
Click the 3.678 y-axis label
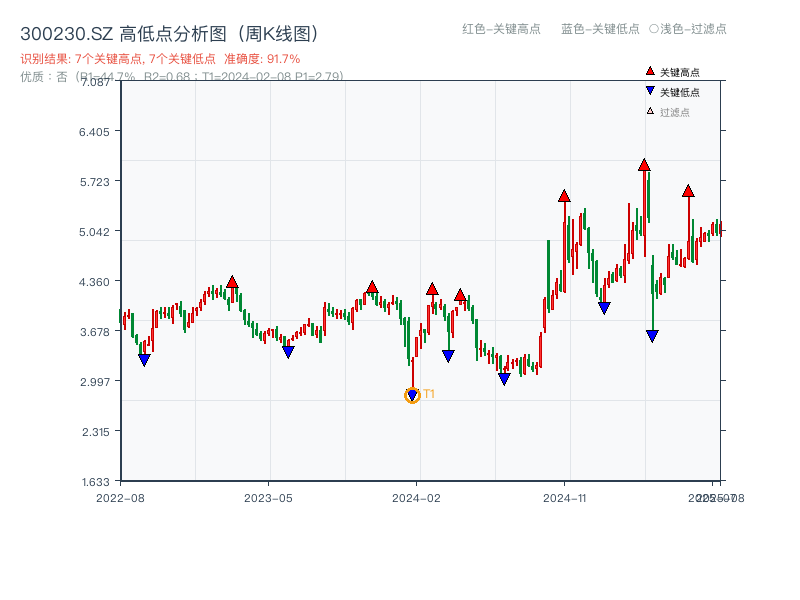(94, 332)
